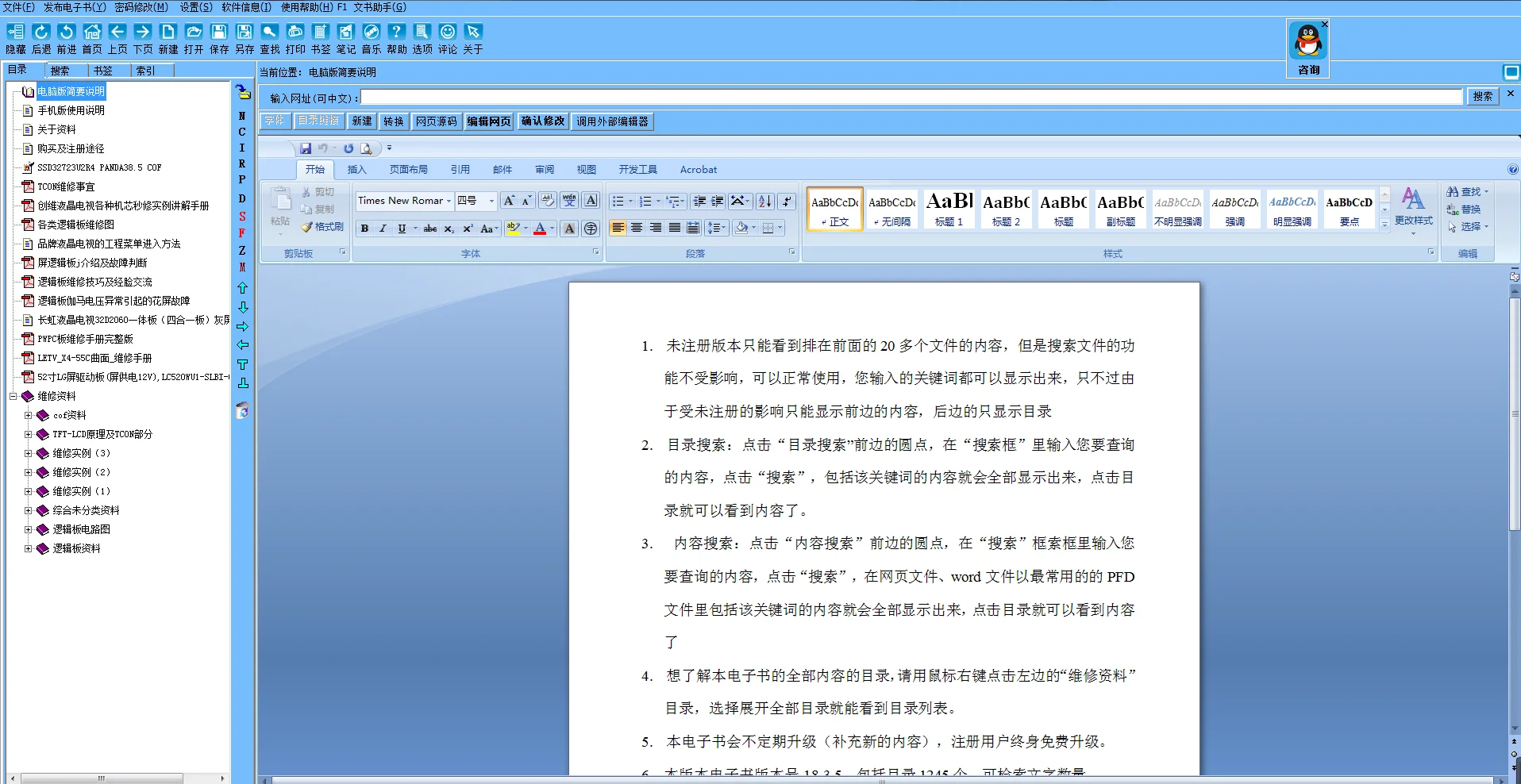Go to 首页 via the home icon
Image resolution: width=1521 pixels, height=784 pixels.
[92, 32]
